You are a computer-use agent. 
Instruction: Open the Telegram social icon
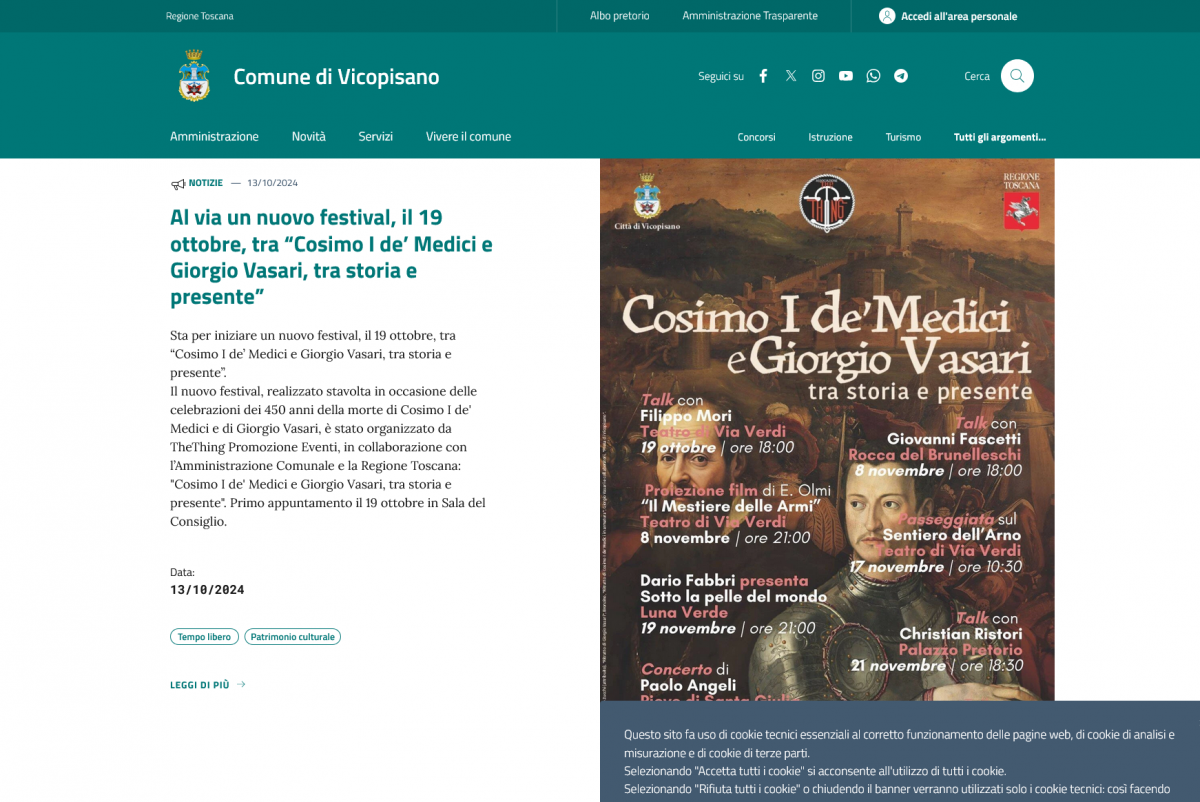(x=901, y=76)
